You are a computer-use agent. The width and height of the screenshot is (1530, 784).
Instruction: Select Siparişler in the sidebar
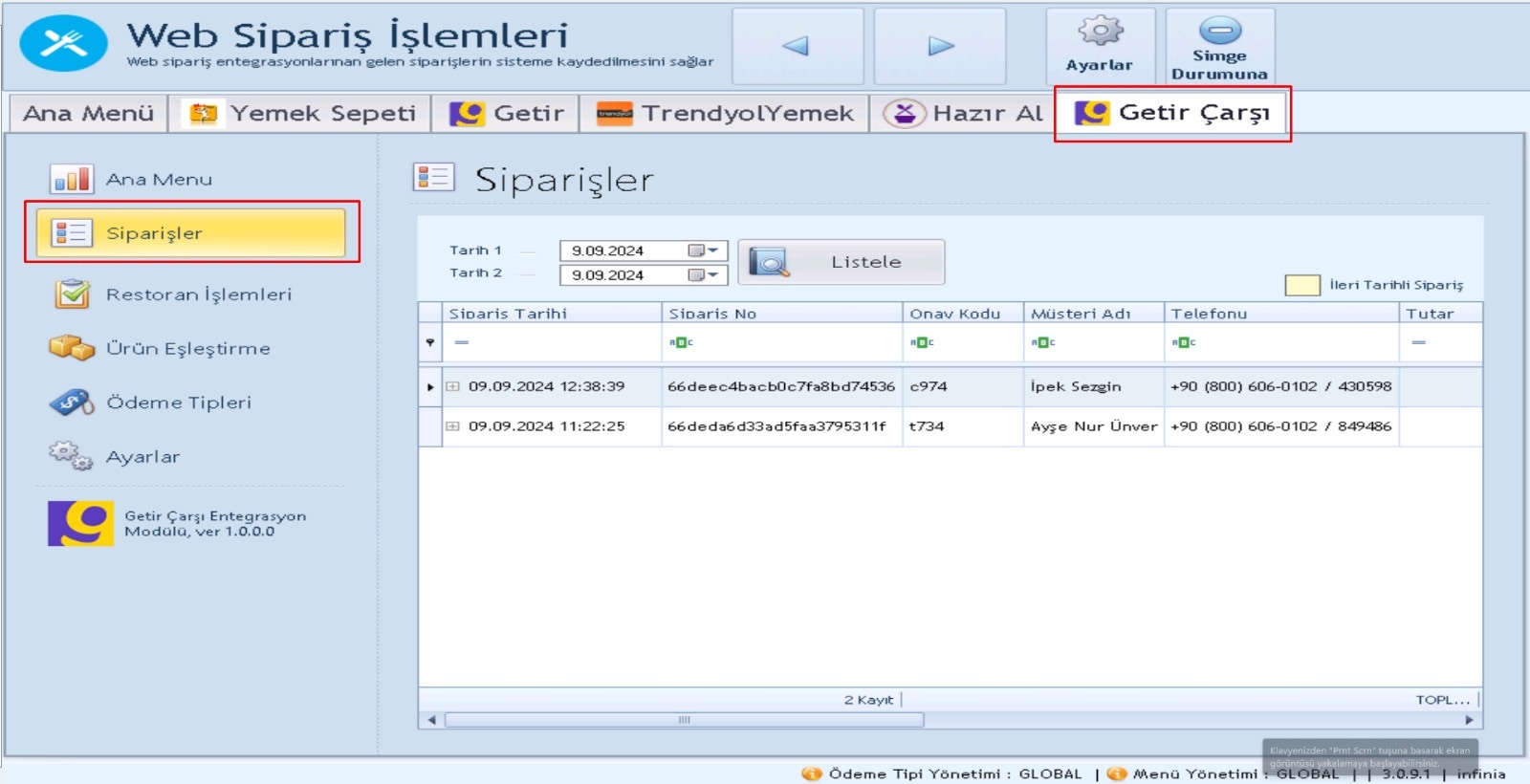191,232
